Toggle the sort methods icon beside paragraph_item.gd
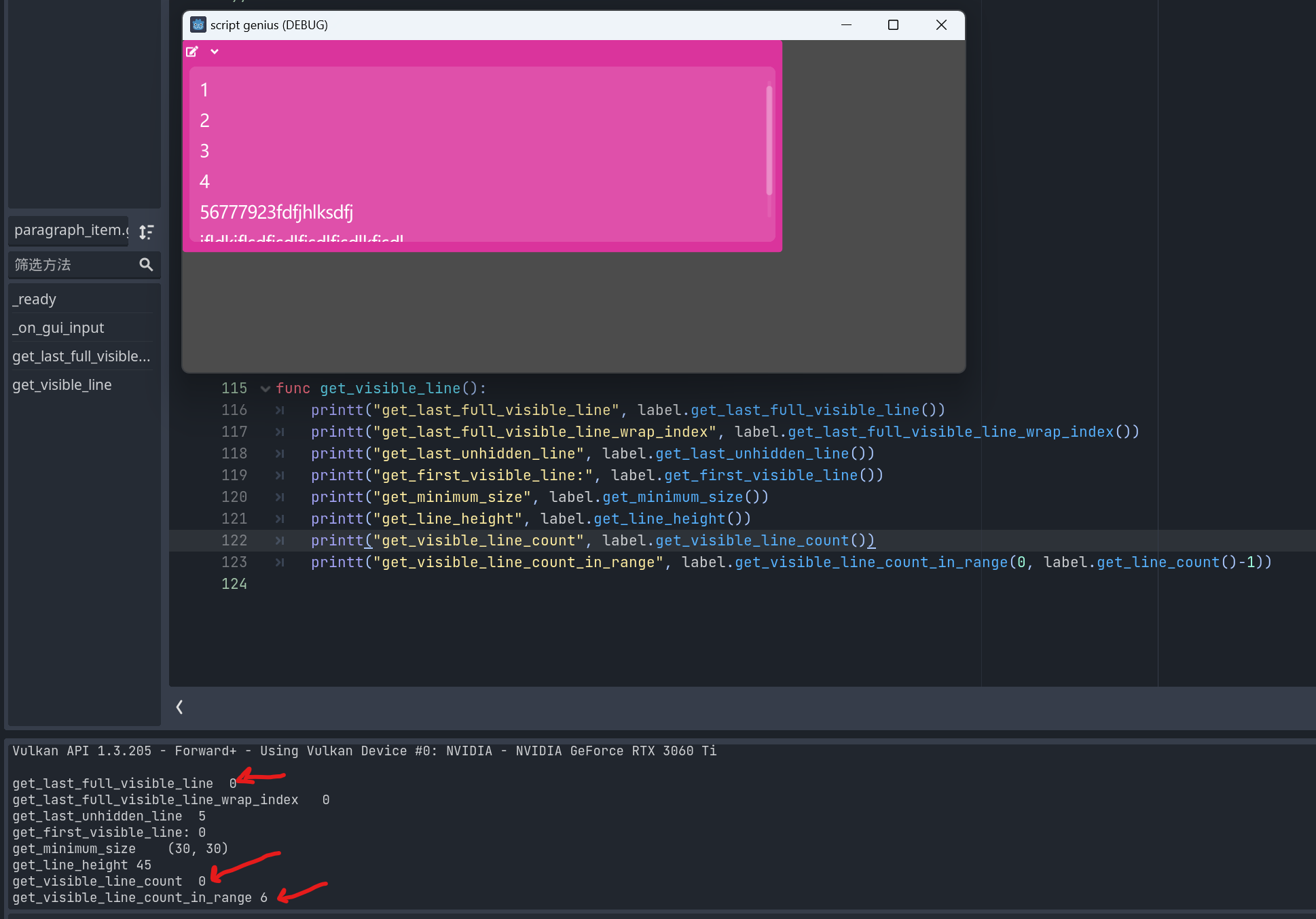Viewport: 1316px width, 919px height. 146,232
